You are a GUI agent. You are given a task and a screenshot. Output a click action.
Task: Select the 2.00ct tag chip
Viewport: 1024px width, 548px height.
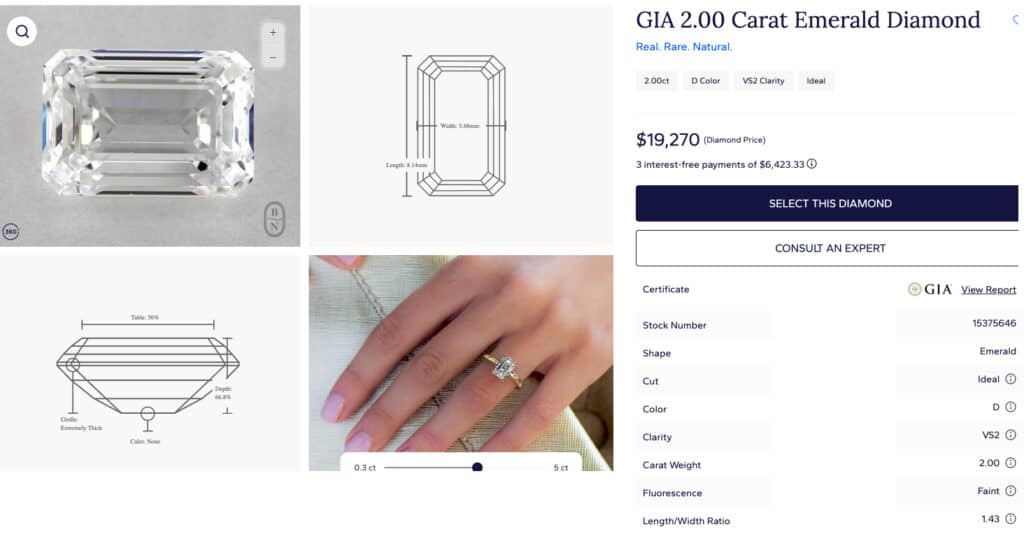[656, 81]
